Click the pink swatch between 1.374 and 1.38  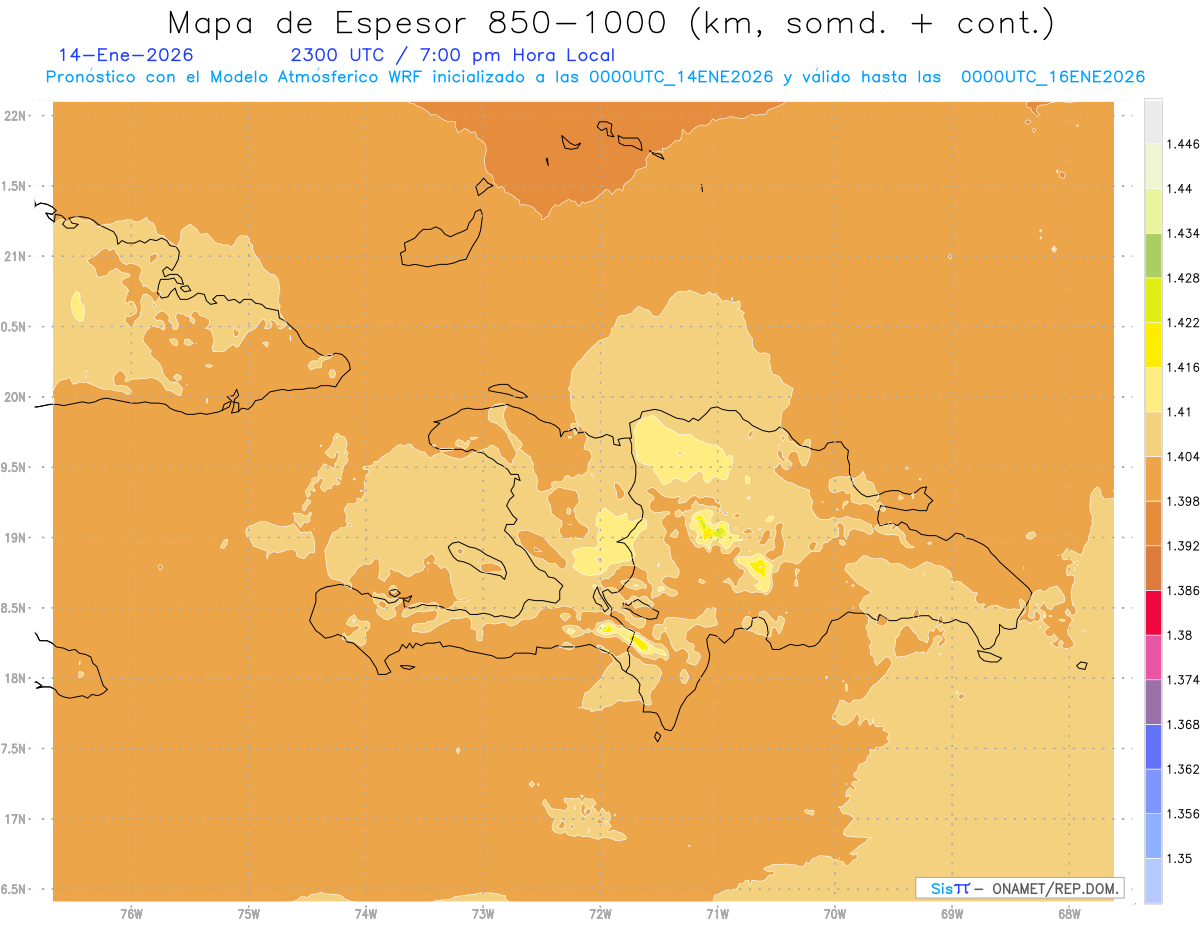(1153, 657)
